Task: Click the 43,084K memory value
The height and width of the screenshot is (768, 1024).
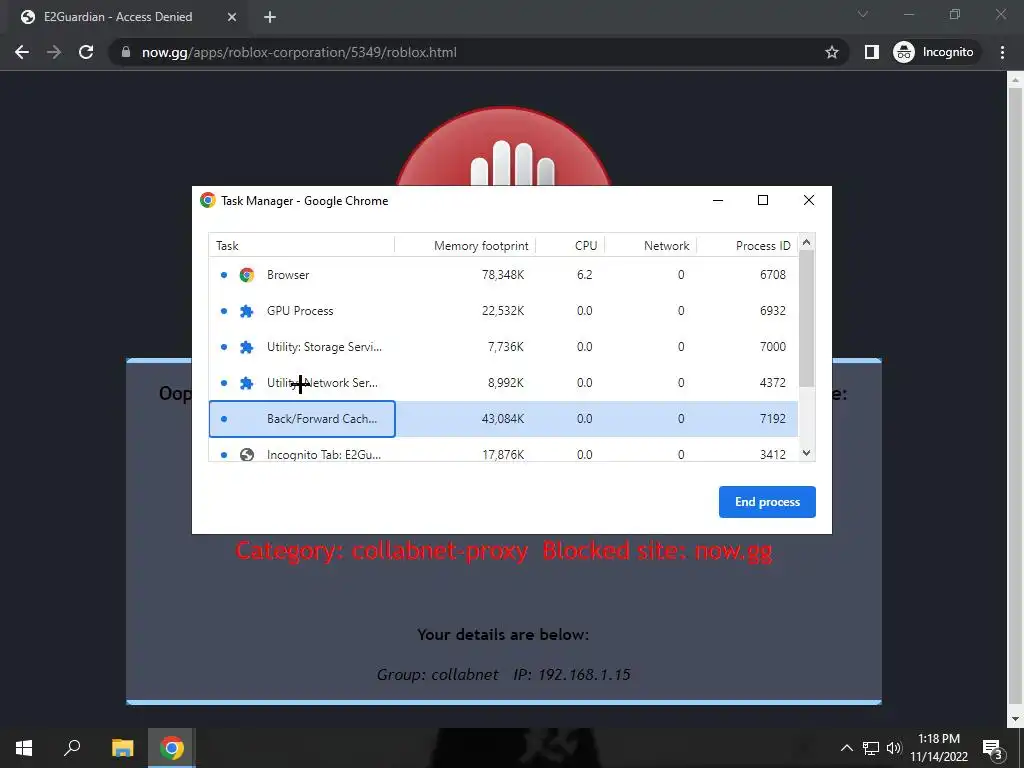Action: [x=503, y=419]
